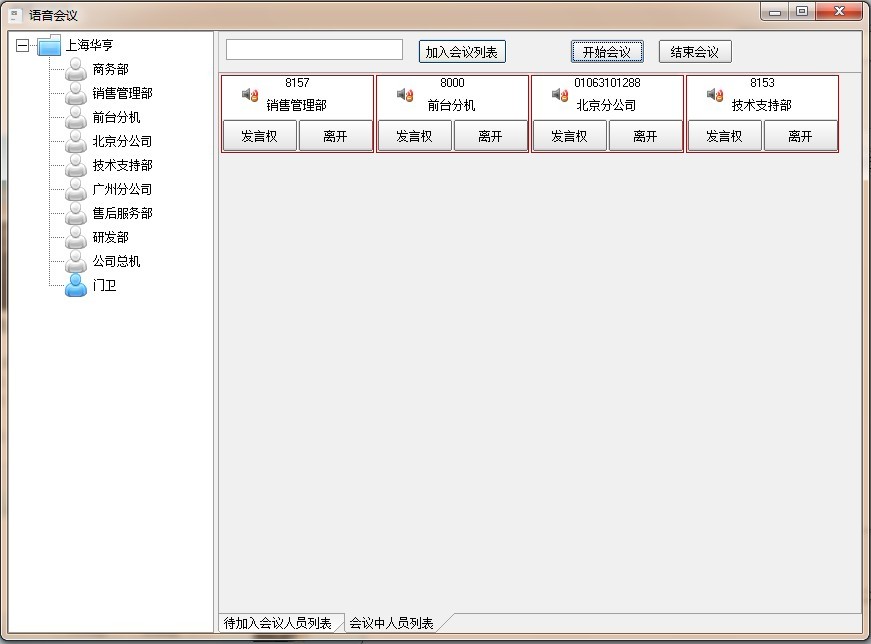The height and width of the screenshot is (644, 871).
Task: Click 离开 for participant 8000
Action: click(490, 135)
